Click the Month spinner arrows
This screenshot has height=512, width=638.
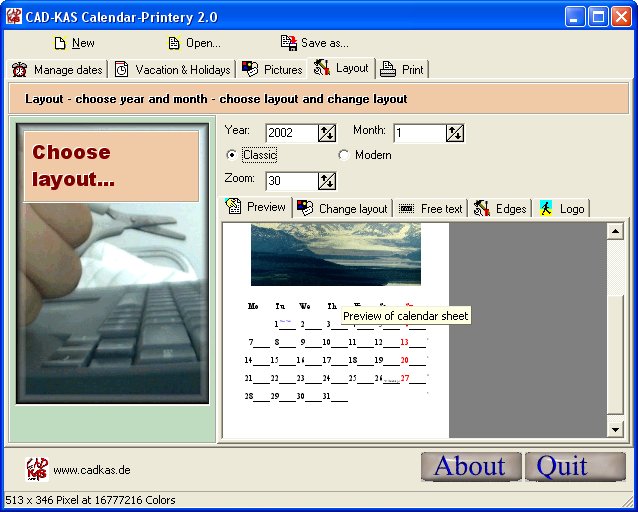point(455,133)
